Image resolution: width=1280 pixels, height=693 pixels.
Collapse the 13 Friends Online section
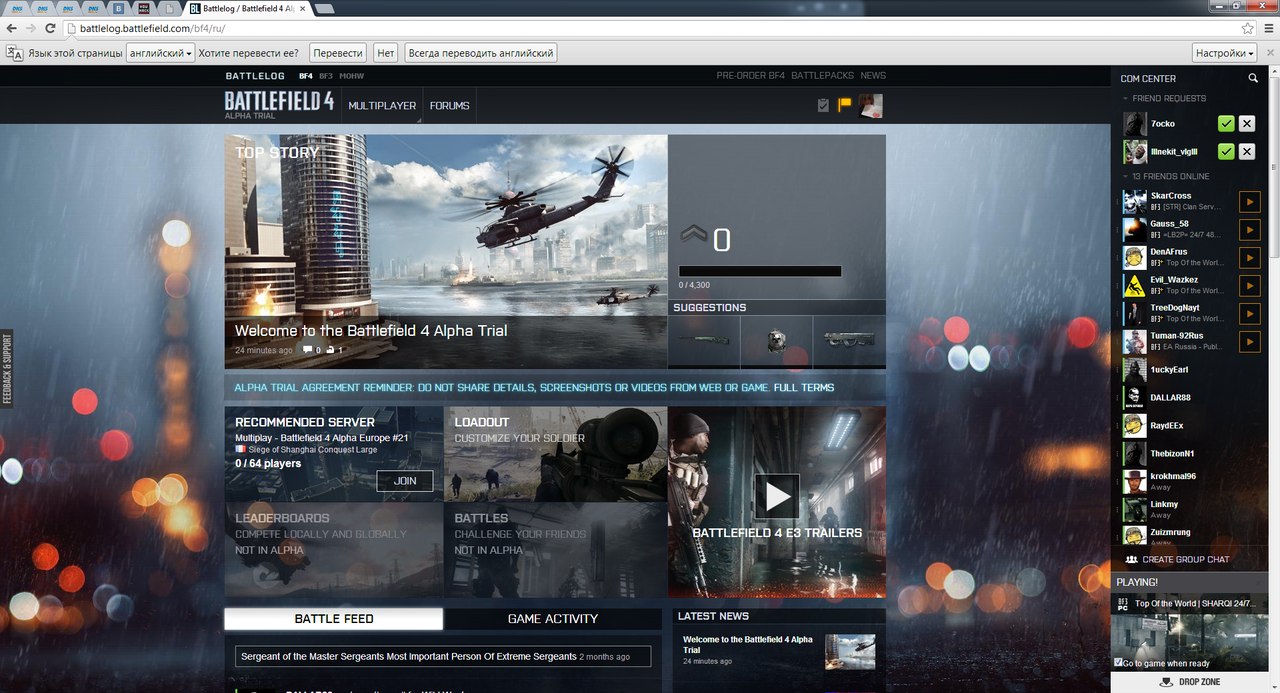[x=1165, y=176]
